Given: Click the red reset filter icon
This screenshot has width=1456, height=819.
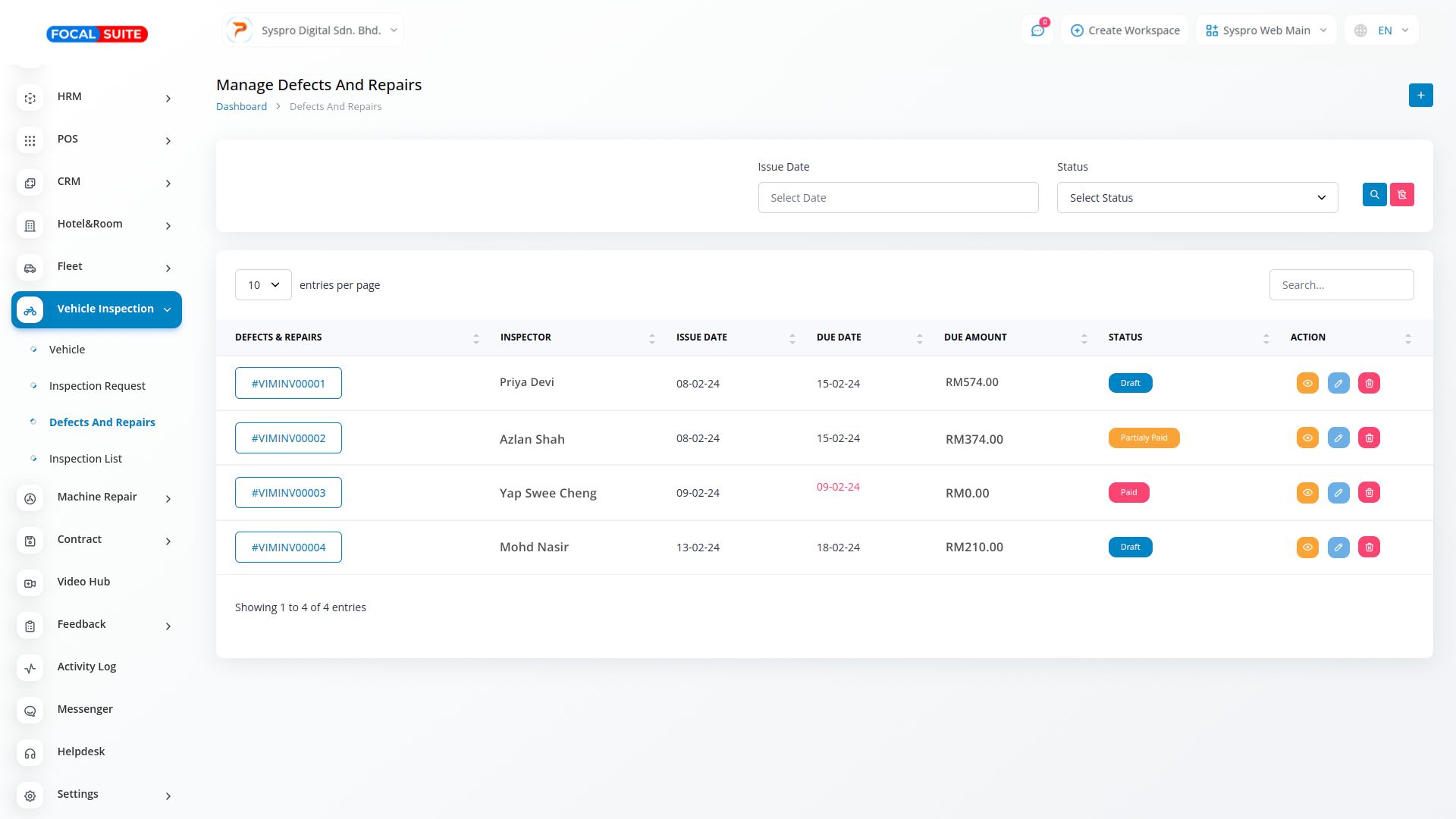Looking at the screenshot, I should pyautogui.click(x=1401, y=195).
